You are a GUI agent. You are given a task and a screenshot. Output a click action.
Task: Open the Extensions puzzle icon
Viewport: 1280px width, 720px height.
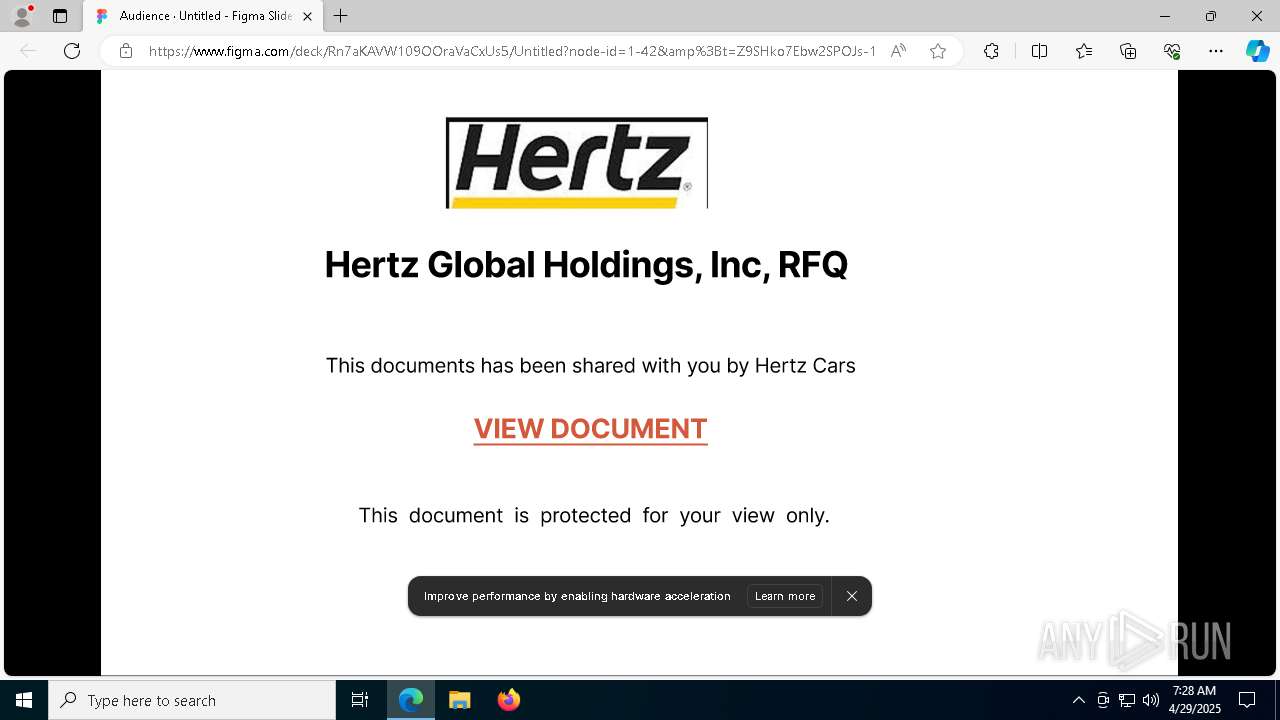991,51
